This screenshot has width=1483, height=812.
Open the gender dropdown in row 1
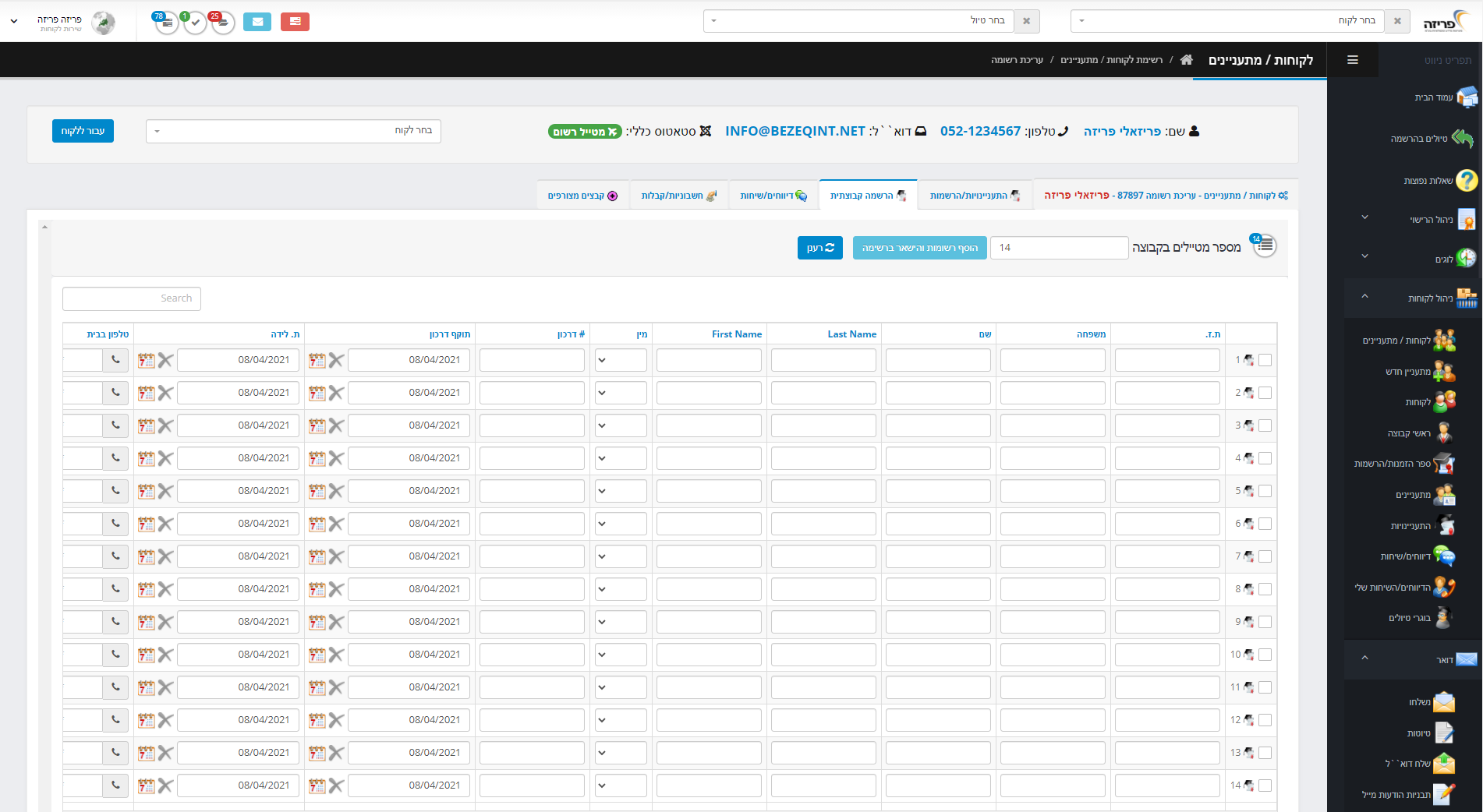[x=621, y=360]
